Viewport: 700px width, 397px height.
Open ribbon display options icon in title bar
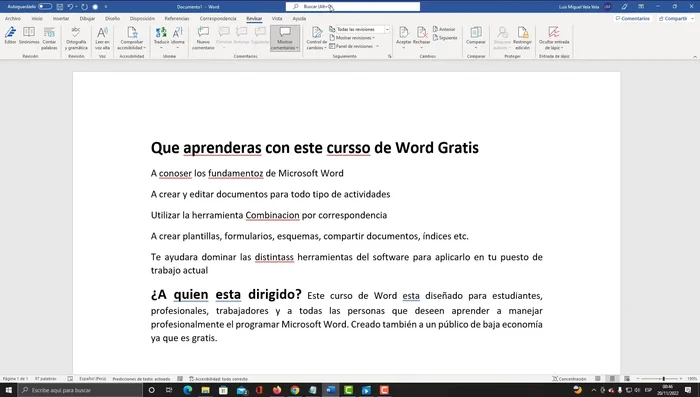(x=641, y=7)
